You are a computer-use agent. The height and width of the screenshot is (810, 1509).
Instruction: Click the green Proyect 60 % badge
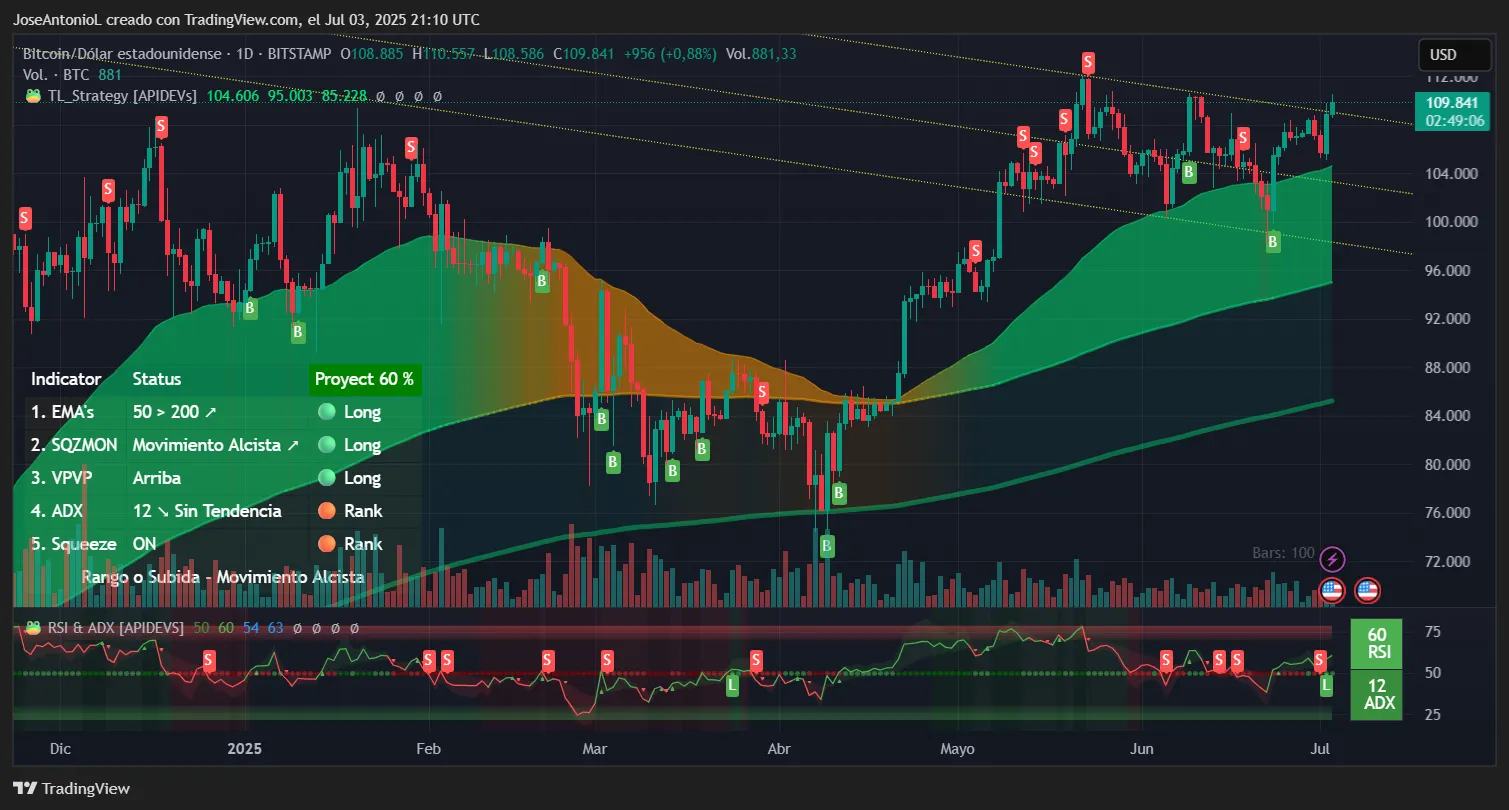[364, 379]
